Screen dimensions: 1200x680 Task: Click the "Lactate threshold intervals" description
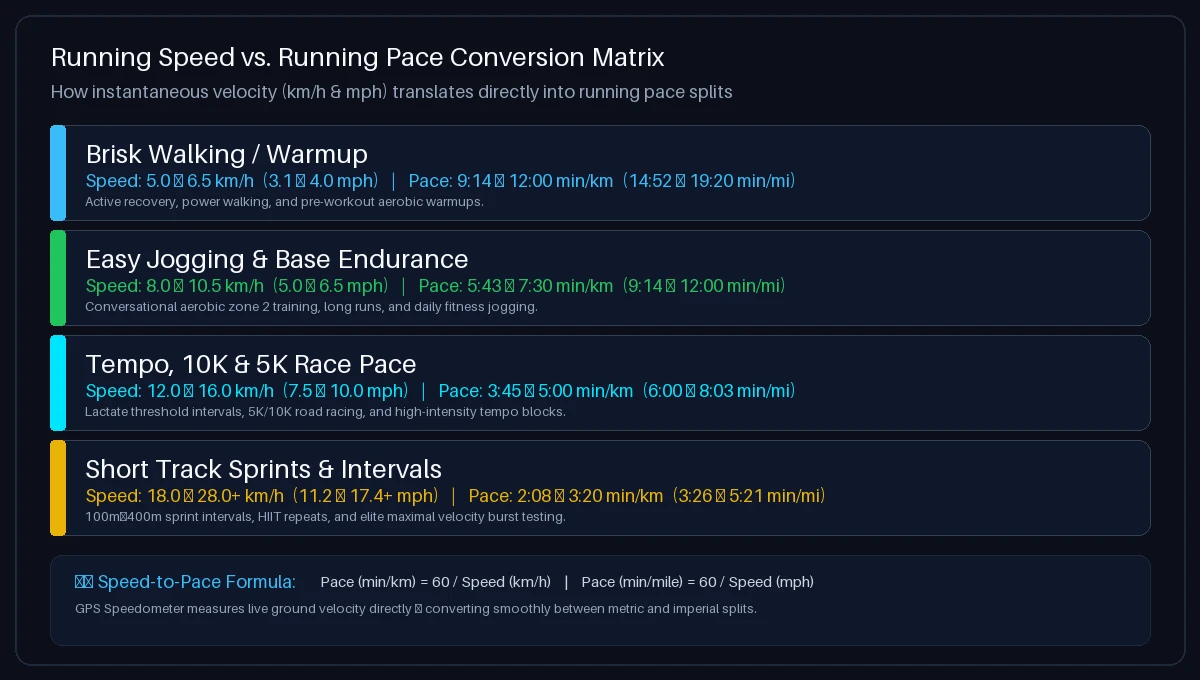click(325, 412)
